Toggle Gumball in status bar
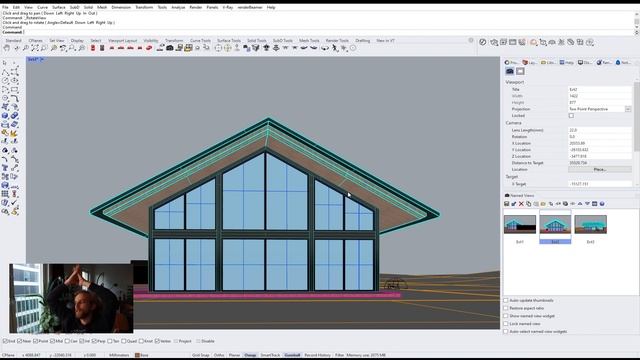The width and height of the screenshot is (640, 360). coord(292,355)
